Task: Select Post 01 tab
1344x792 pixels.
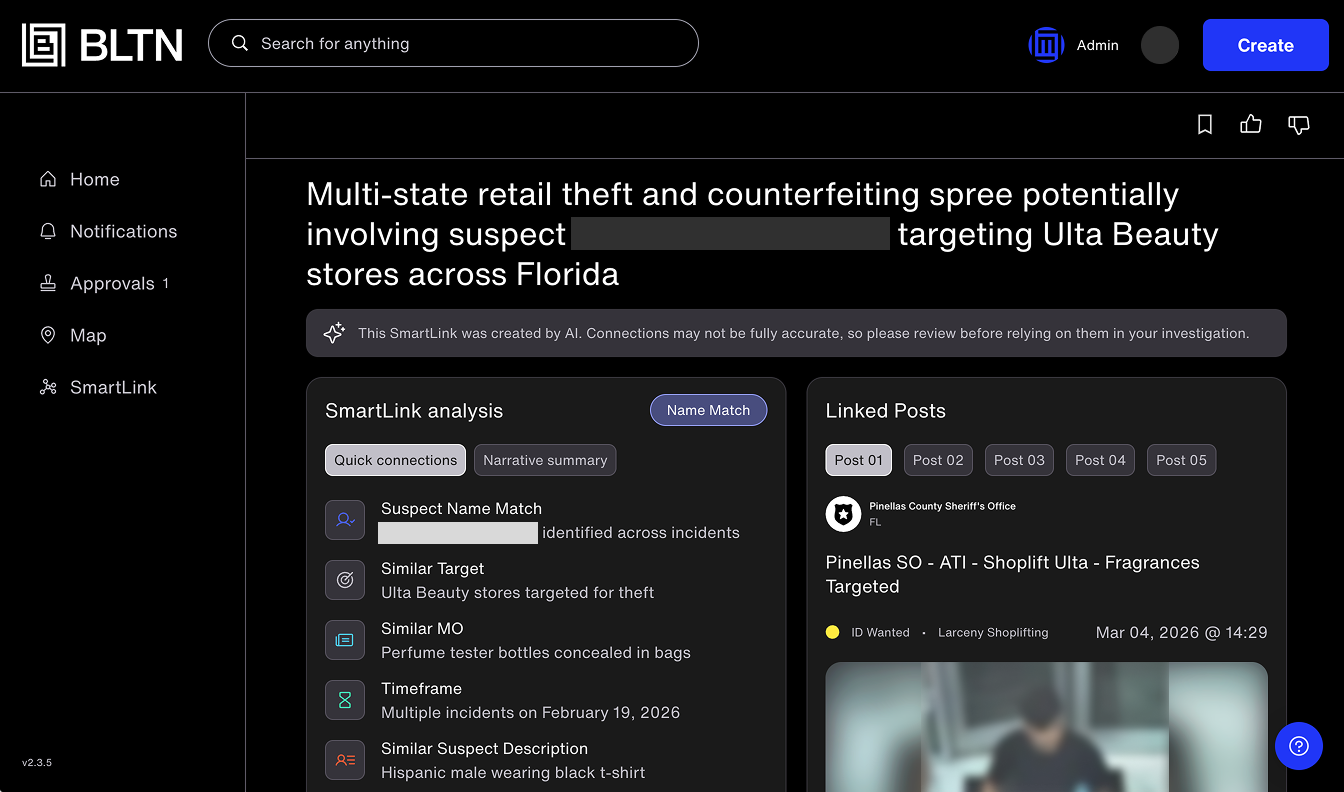Action: (859, 460)
